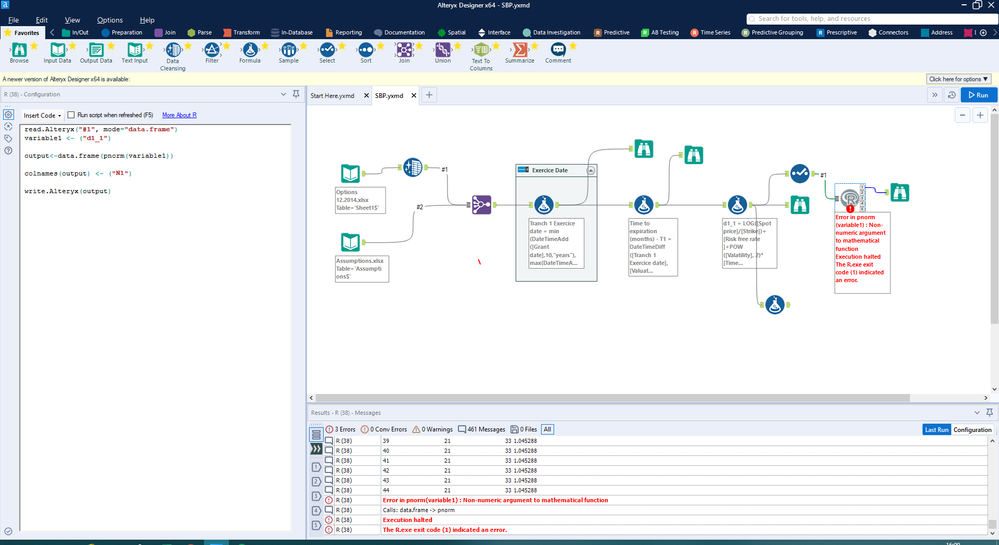Select the Options 12.2014.xlsx input node
Viewport: 999px width, 545px height.
pyautogui.click(x=350, y=172)
